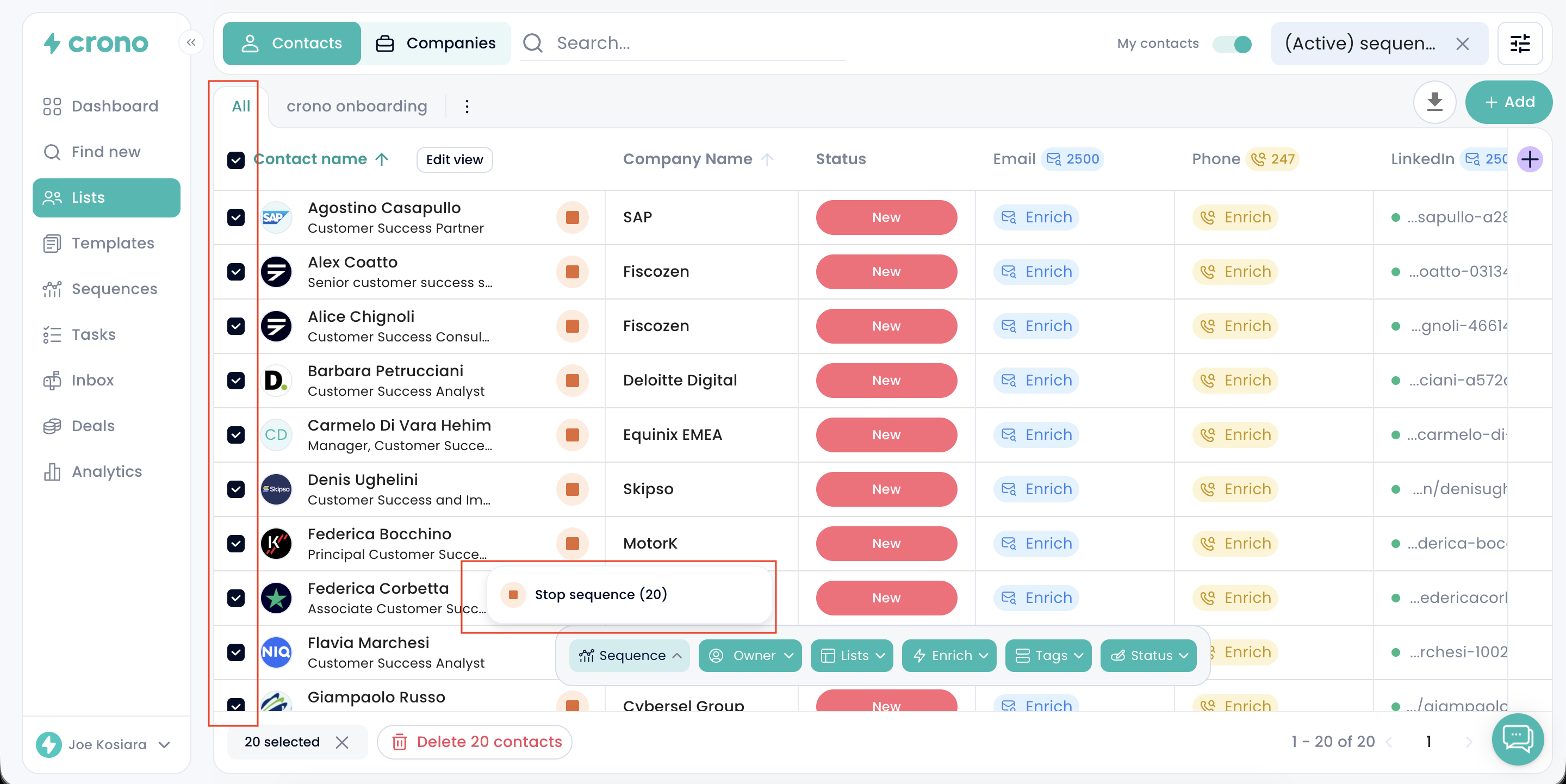1566x784 pixels.
Task: Collapse the sidebar with double chevron
Action: (x=191, y=42)
